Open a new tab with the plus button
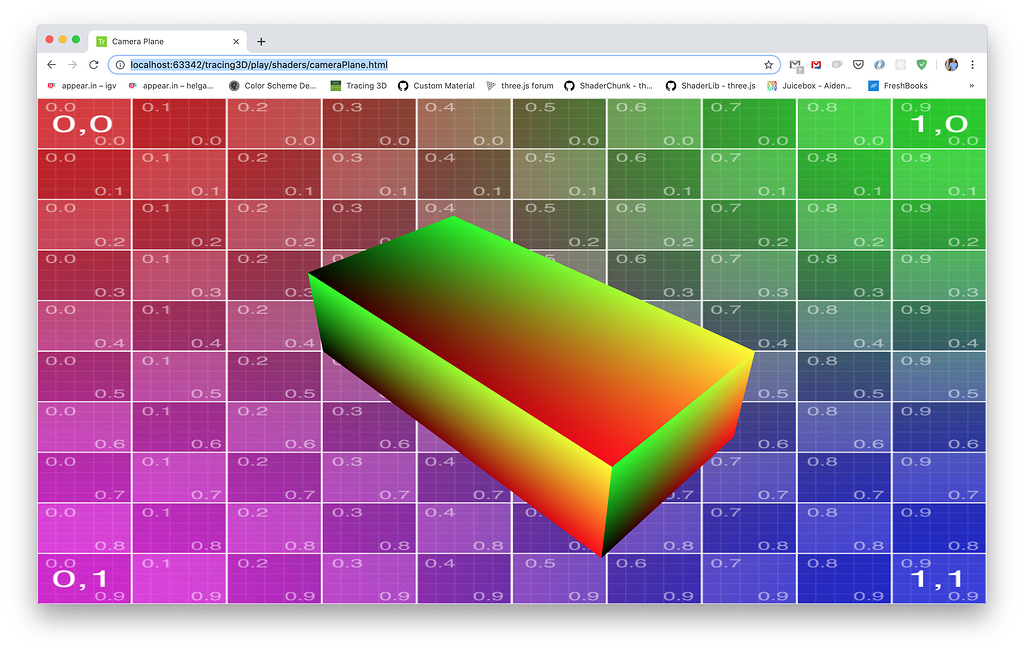Image resolution: width=1024 pixels, height=652 pixels. point(261,41)
